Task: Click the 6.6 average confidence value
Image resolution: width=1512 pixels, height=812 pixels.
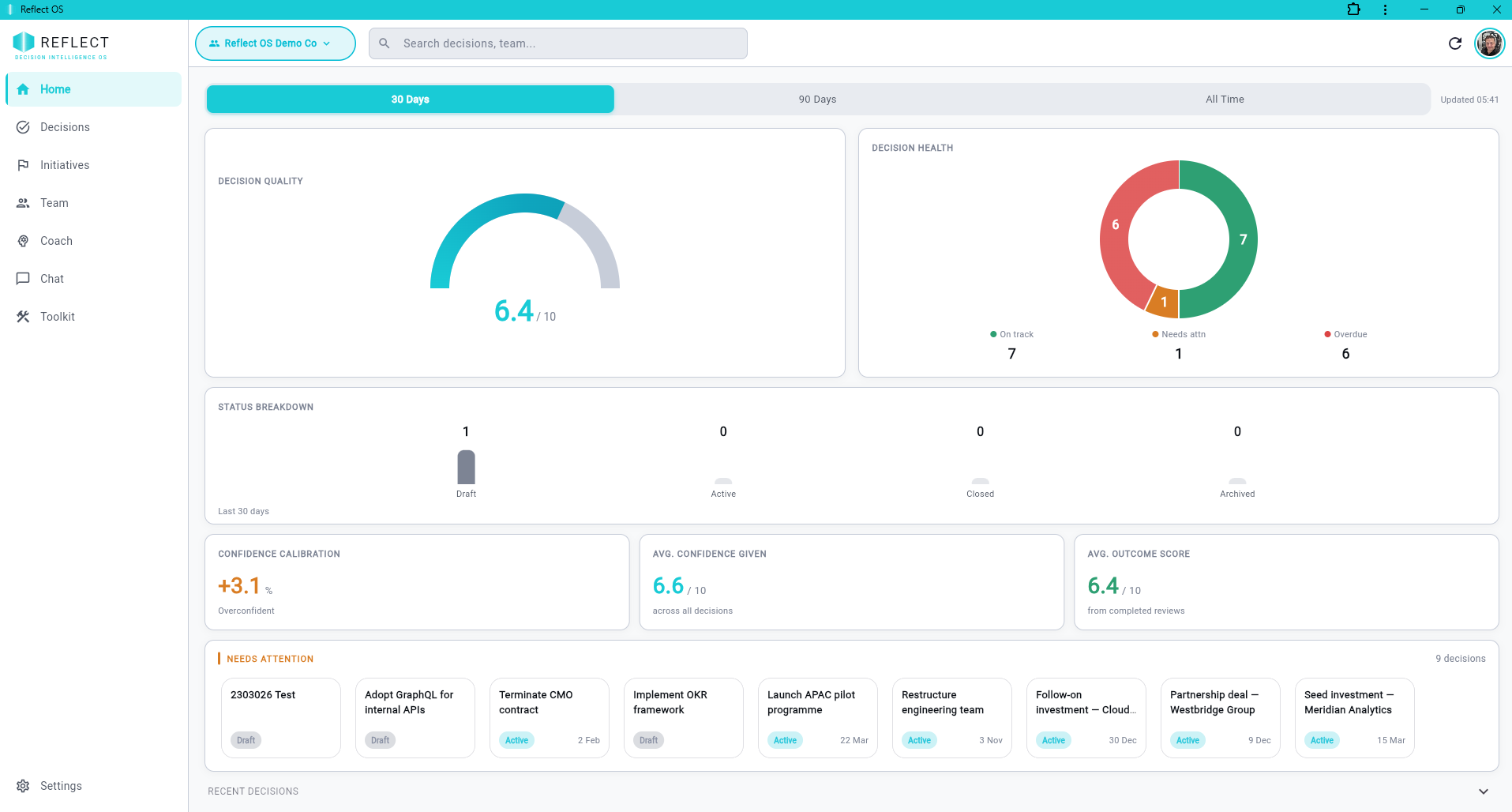Action: 668,586
